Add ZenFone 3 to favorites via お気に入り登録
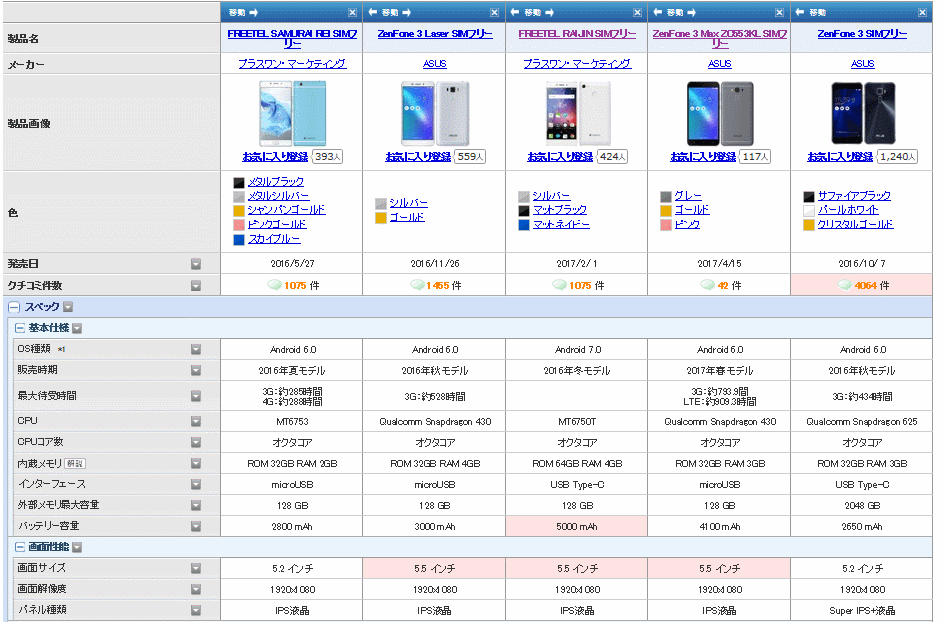946x622 pixels. 840,157
